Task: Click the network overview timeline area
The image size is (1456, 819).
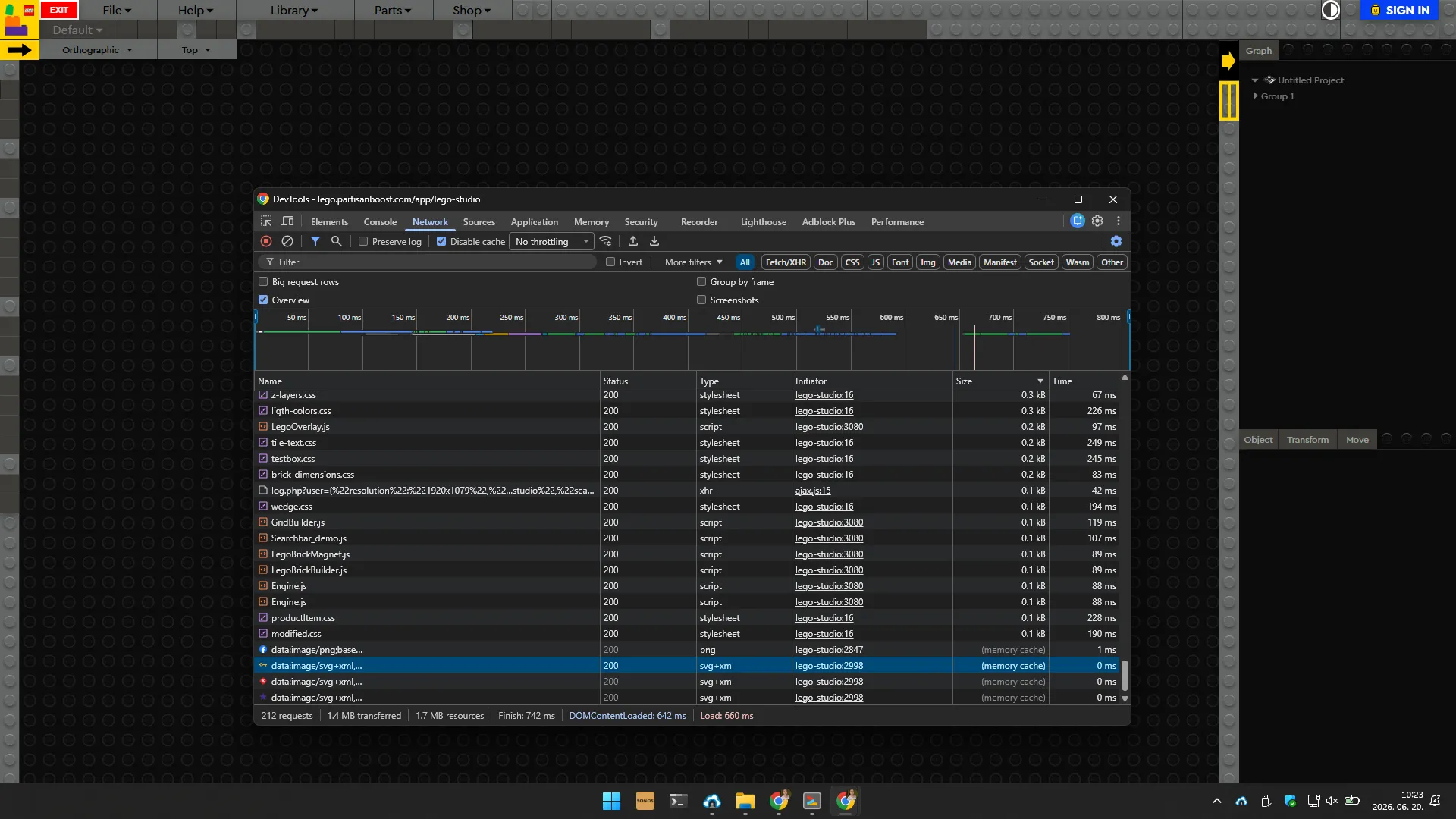Action: 692,340
